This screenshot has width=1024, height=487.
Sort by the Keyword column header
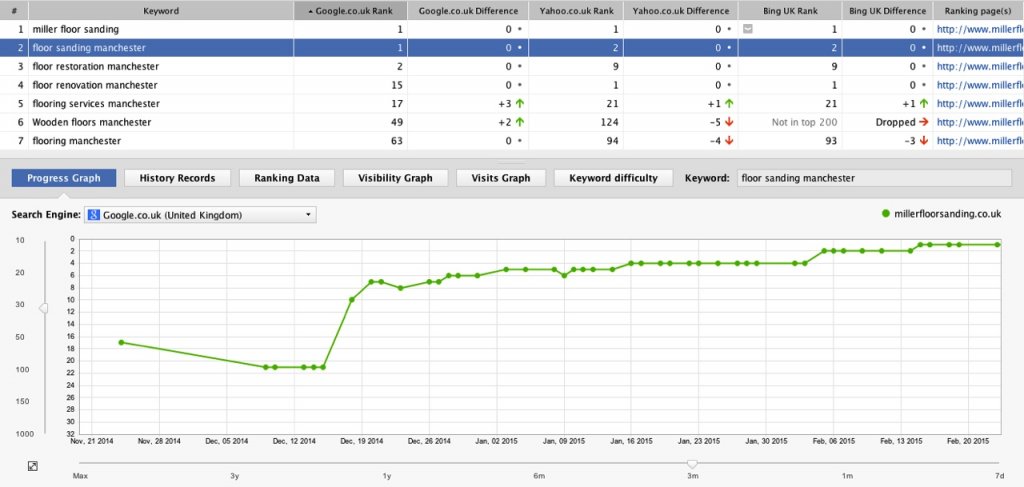(161, 10)
